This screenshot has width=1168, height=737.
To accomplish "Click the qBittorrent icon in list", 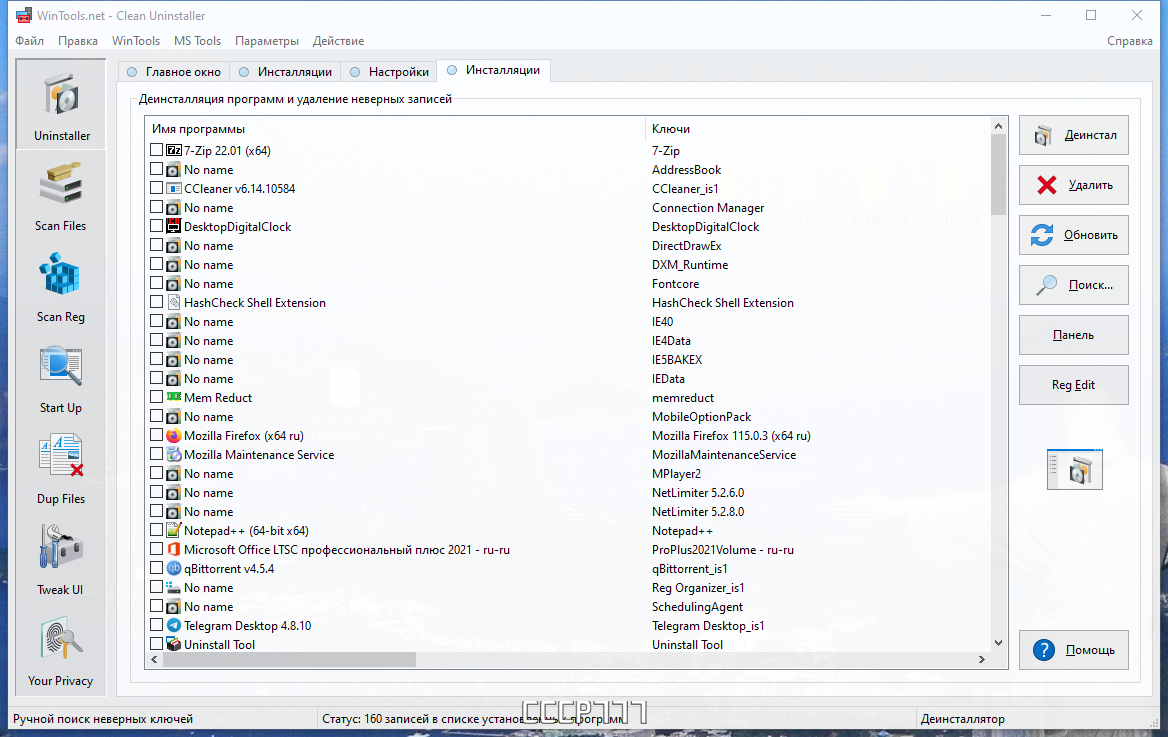I will pyautogui.click(x=174, y=569).
